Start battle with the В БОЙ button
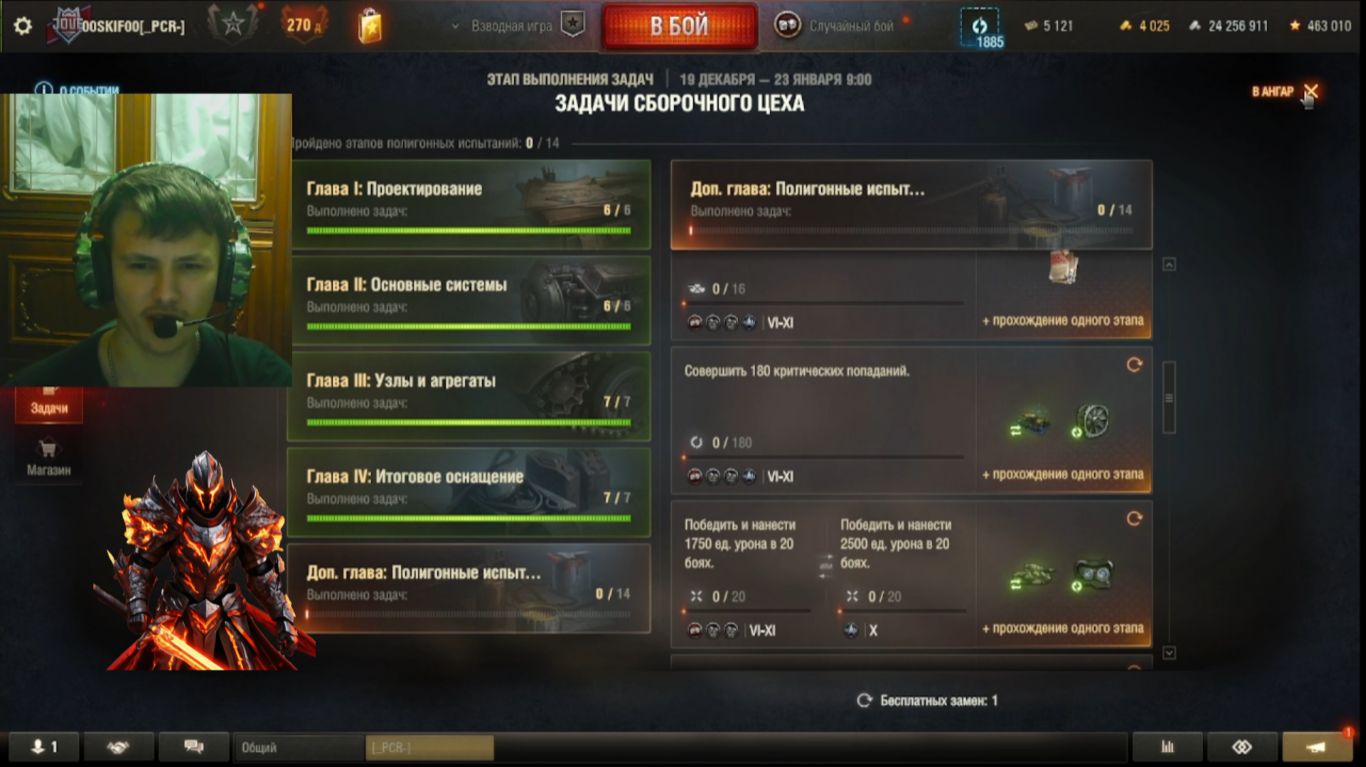This screenshot has width=1366, height=767. point(679,27)
